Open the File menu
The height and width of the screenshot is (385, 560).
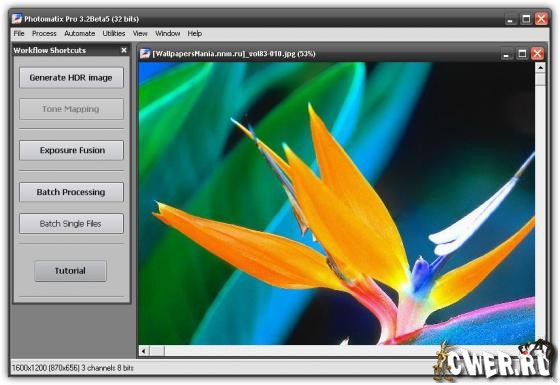[x=19, y=34]
